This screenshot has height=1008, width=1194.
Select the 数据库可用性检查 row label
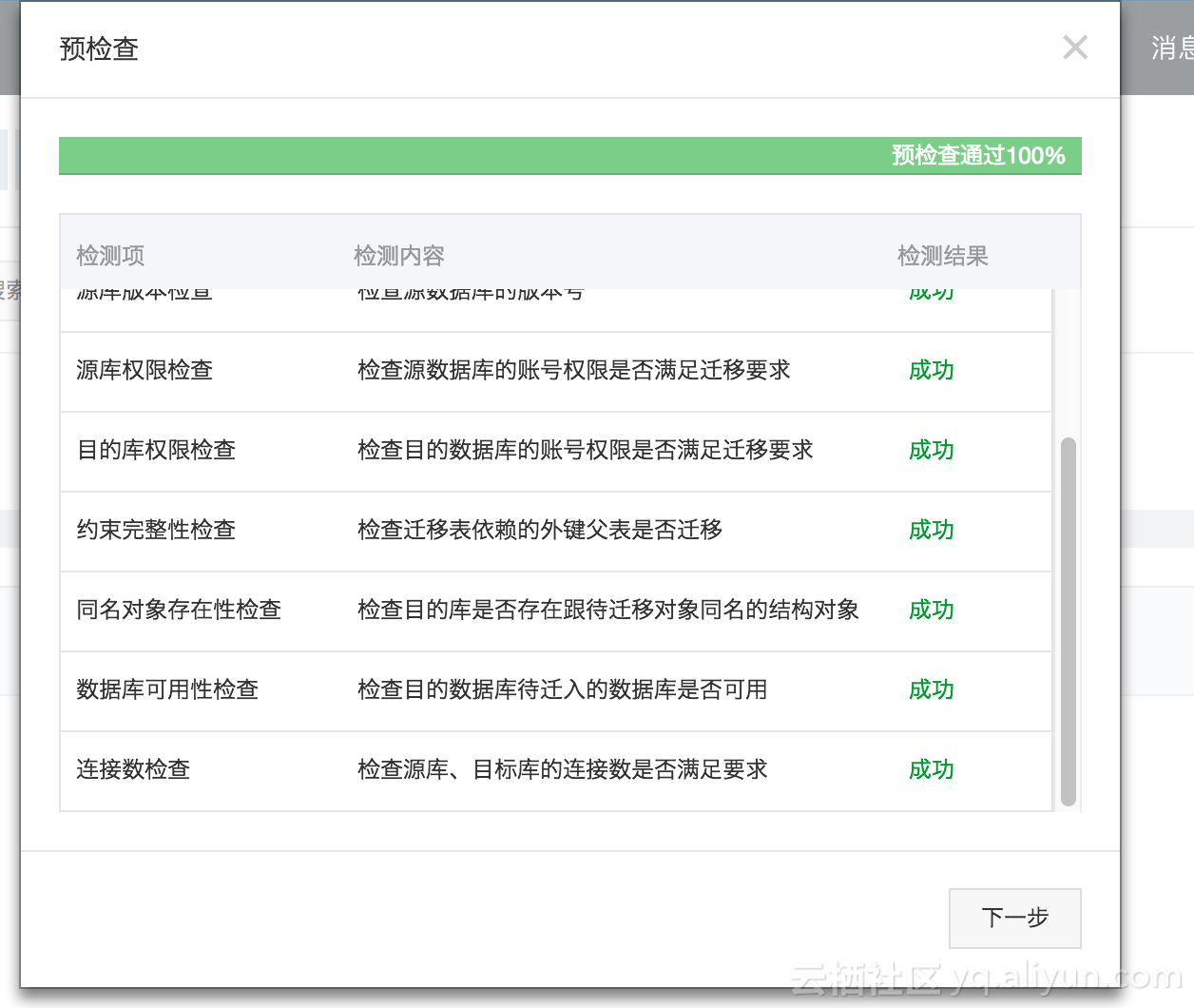pyautogui.click(x=167, y=689)
